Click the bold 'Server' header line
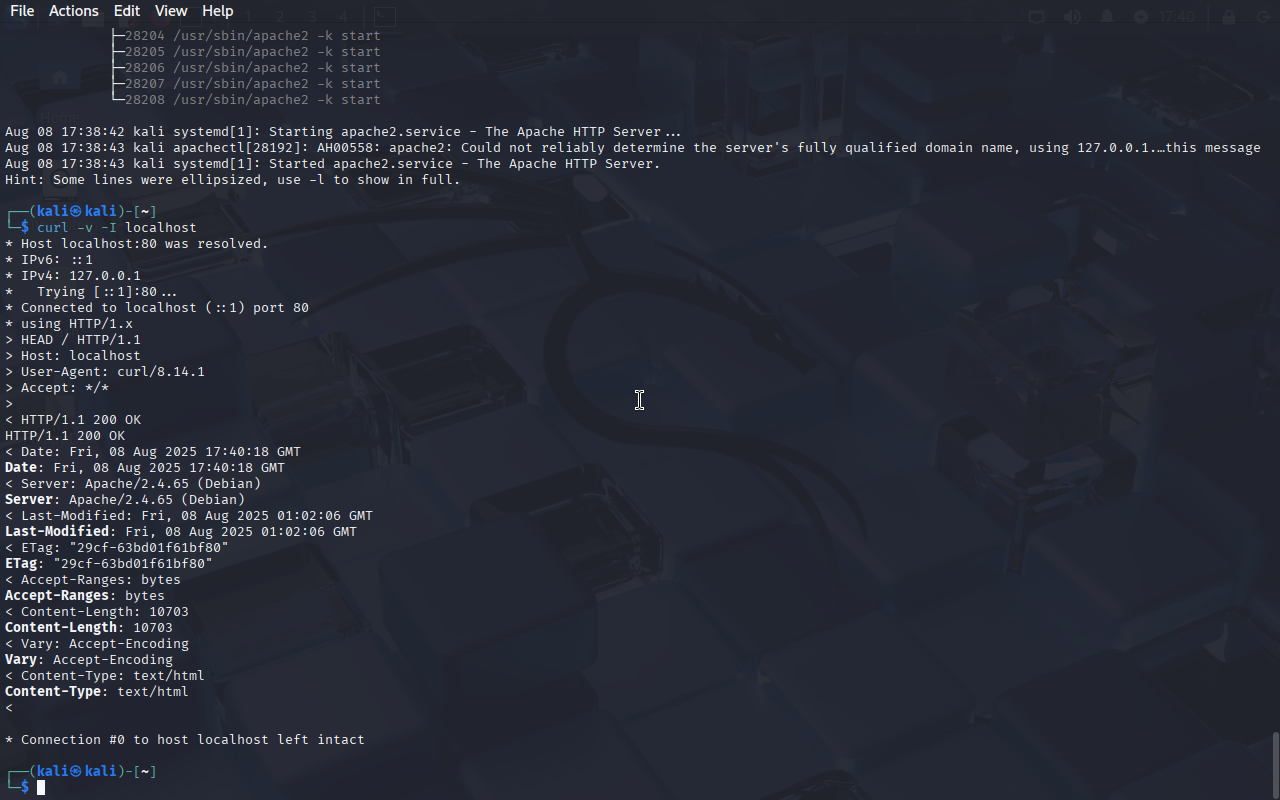 pos(125,500)
